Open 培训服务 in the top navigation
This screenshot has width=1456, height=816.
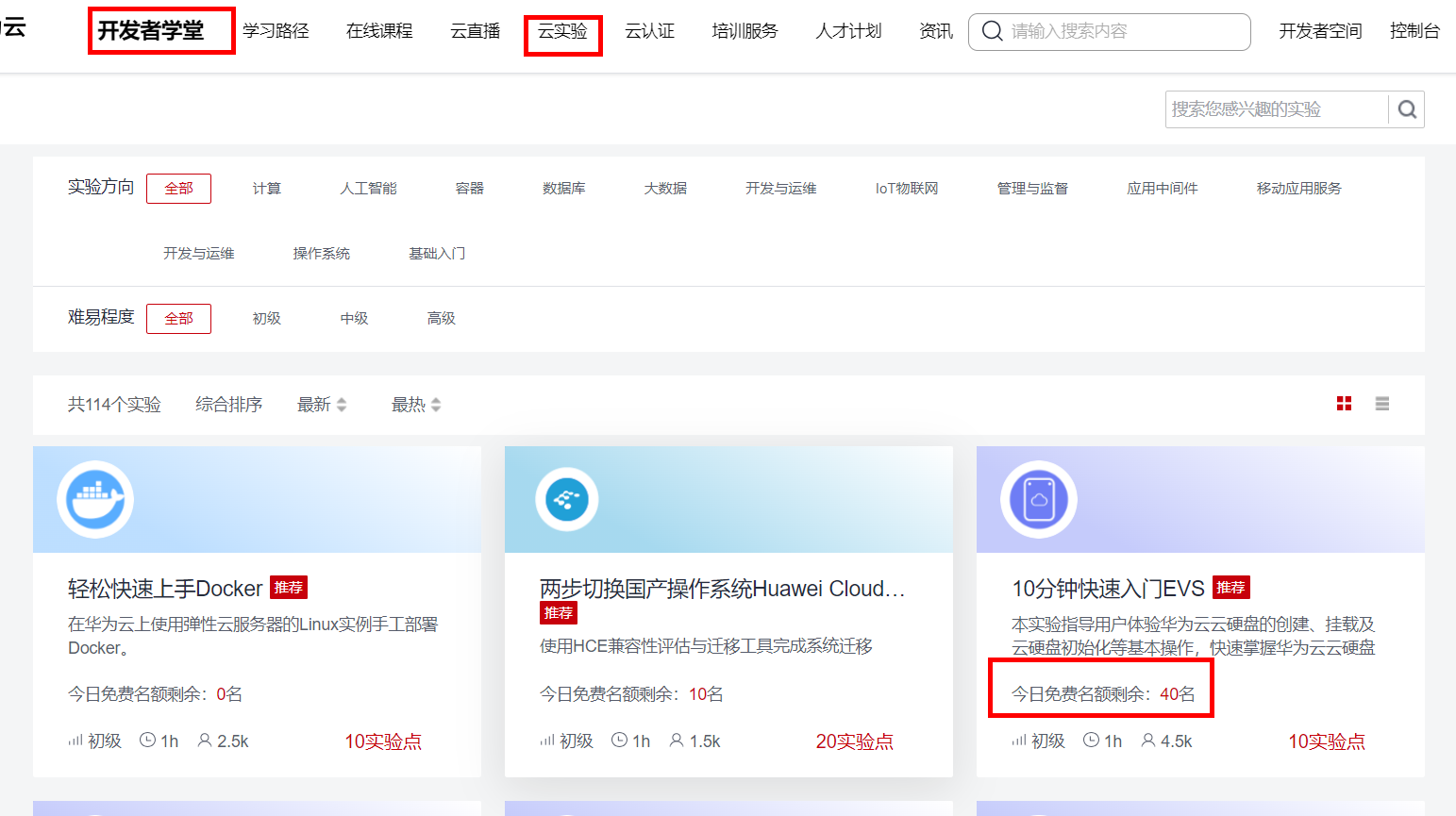[x=745, y=31]
